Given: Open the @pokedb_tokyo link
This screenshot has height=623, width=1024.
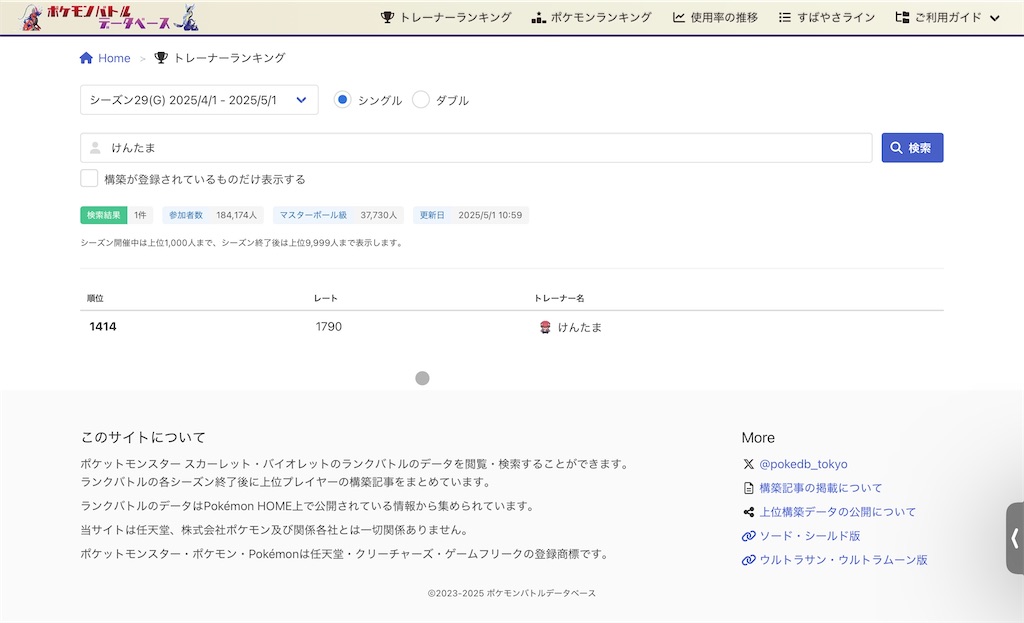Looking at the screenshot, I should (x=803, y=464).
